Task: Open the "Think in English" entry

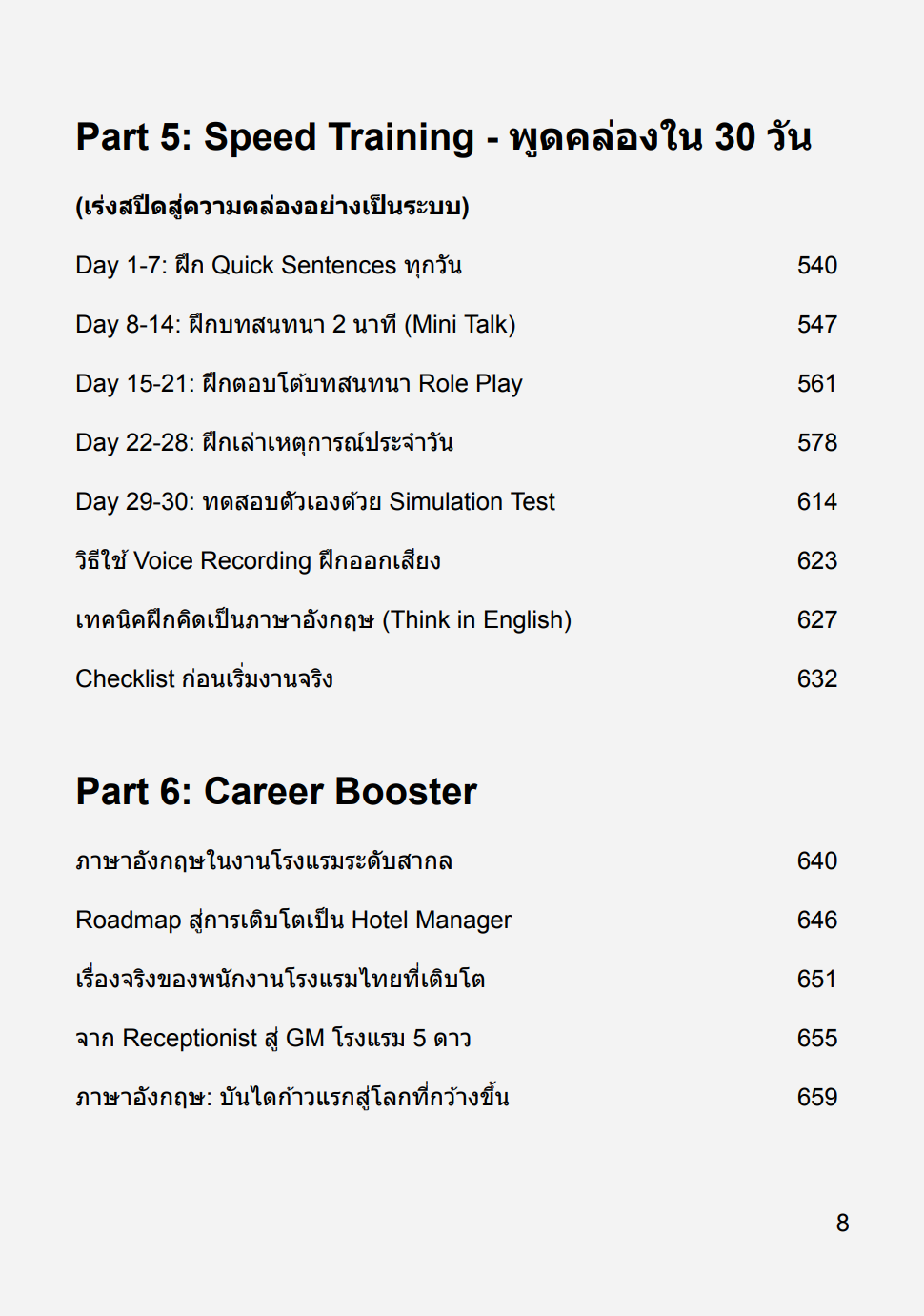Action: (323, 620)
